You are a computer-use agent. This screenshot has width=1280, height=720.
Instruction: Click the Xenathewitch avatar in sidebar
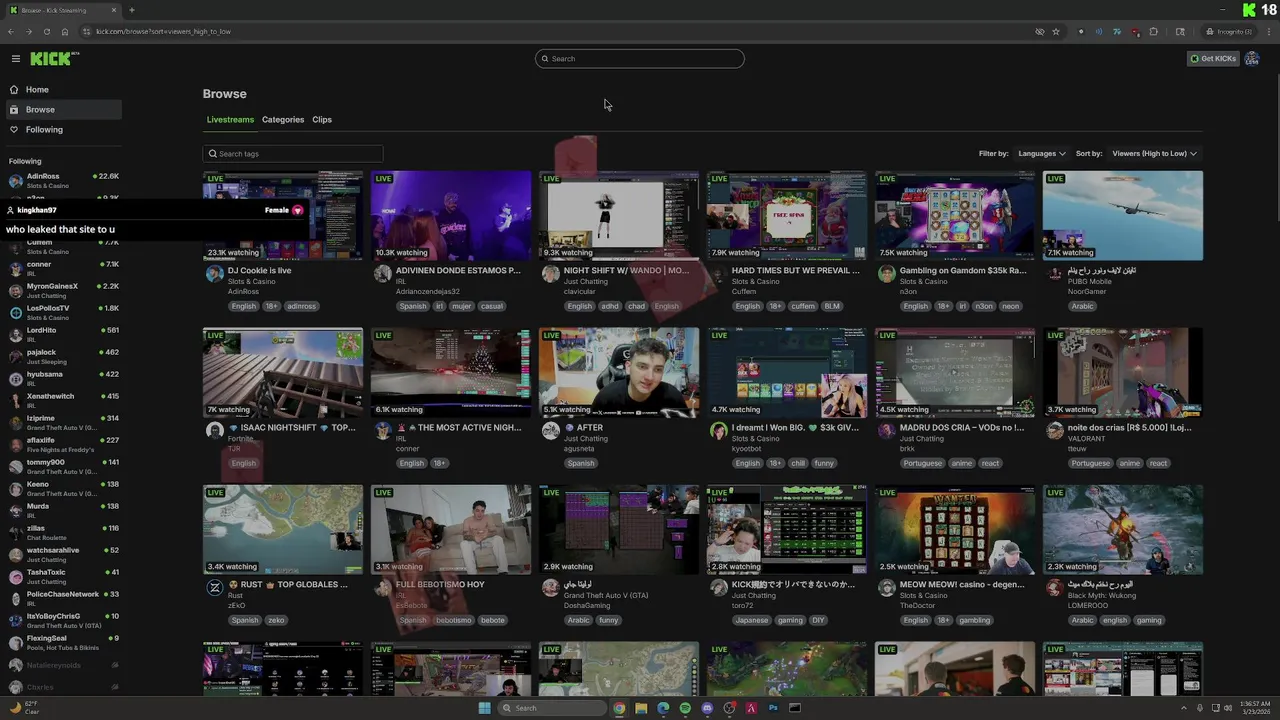[16, 401]
